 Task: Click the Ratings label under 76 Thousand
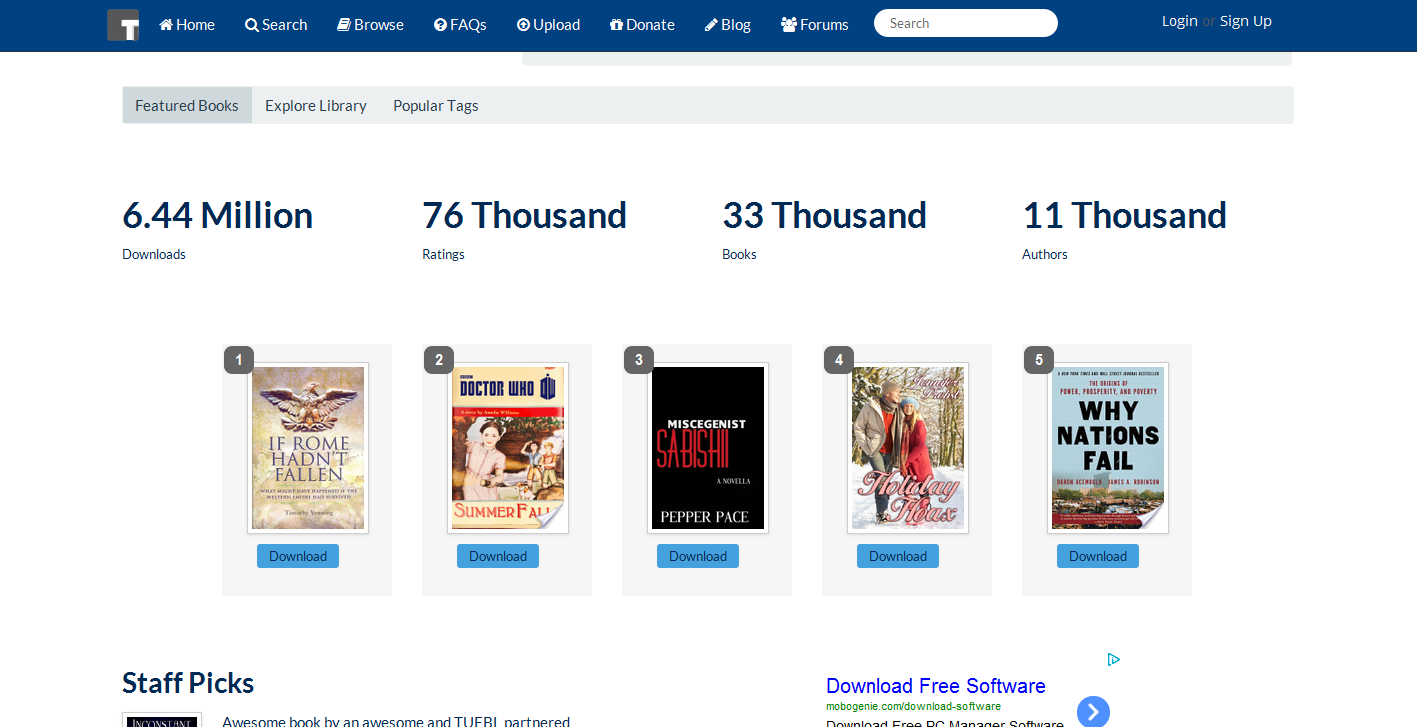(x=443, y=254)
